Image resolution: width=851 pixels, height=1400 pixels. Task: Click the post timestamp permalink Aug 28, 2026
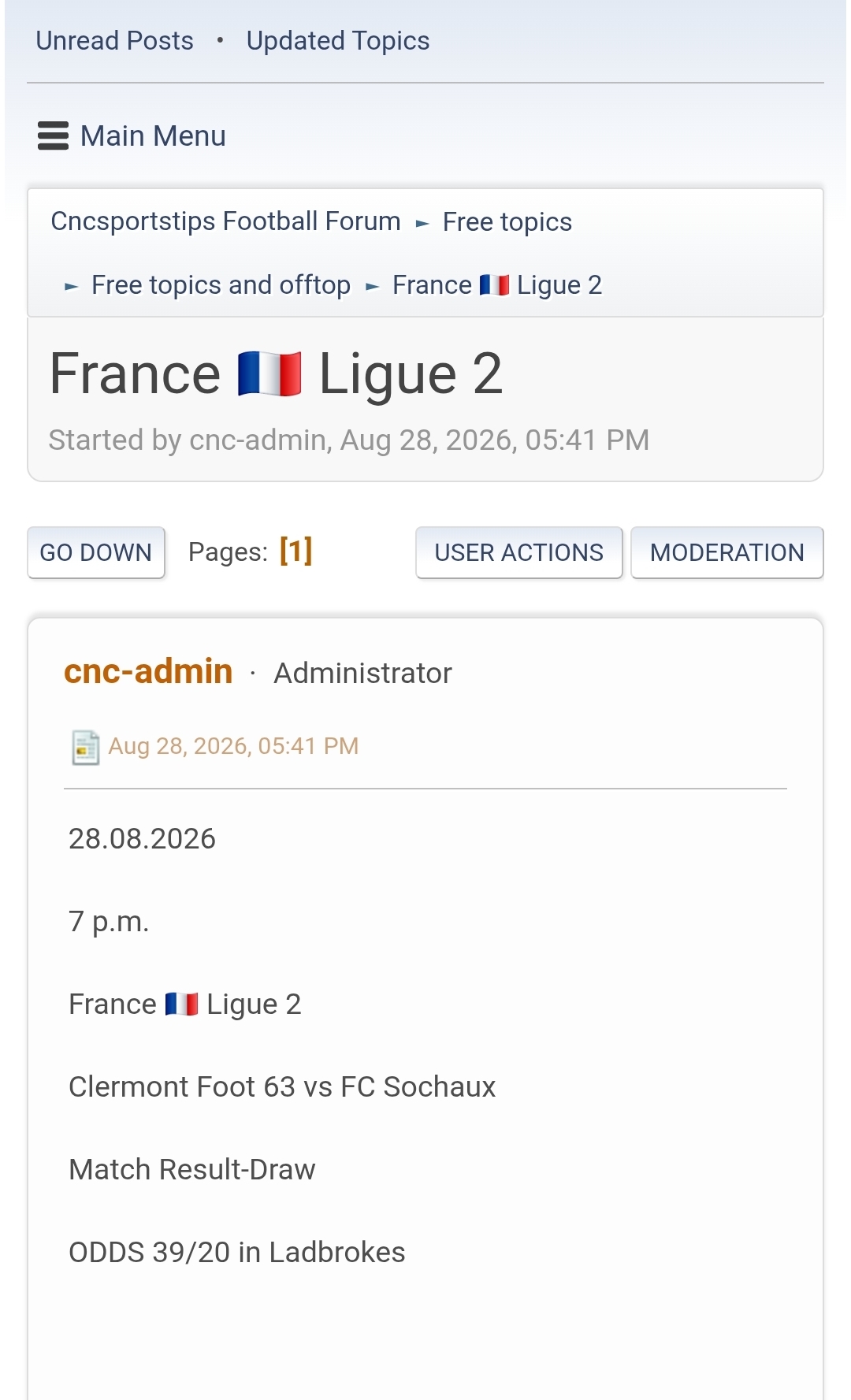point(233,745)
